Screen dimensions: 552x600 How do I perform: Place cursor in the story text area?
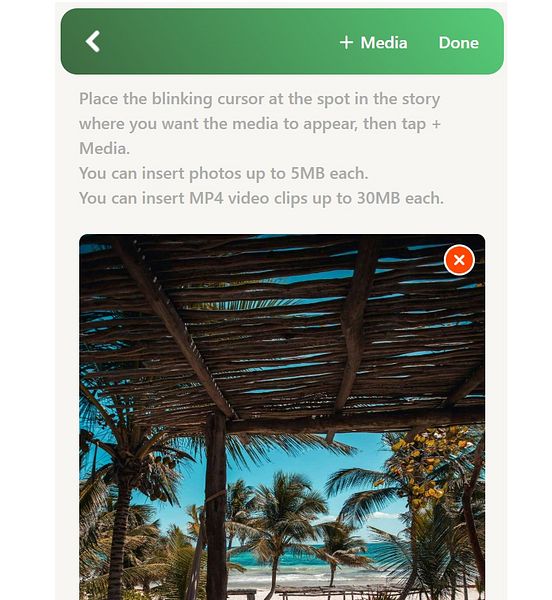coord(262,148)
